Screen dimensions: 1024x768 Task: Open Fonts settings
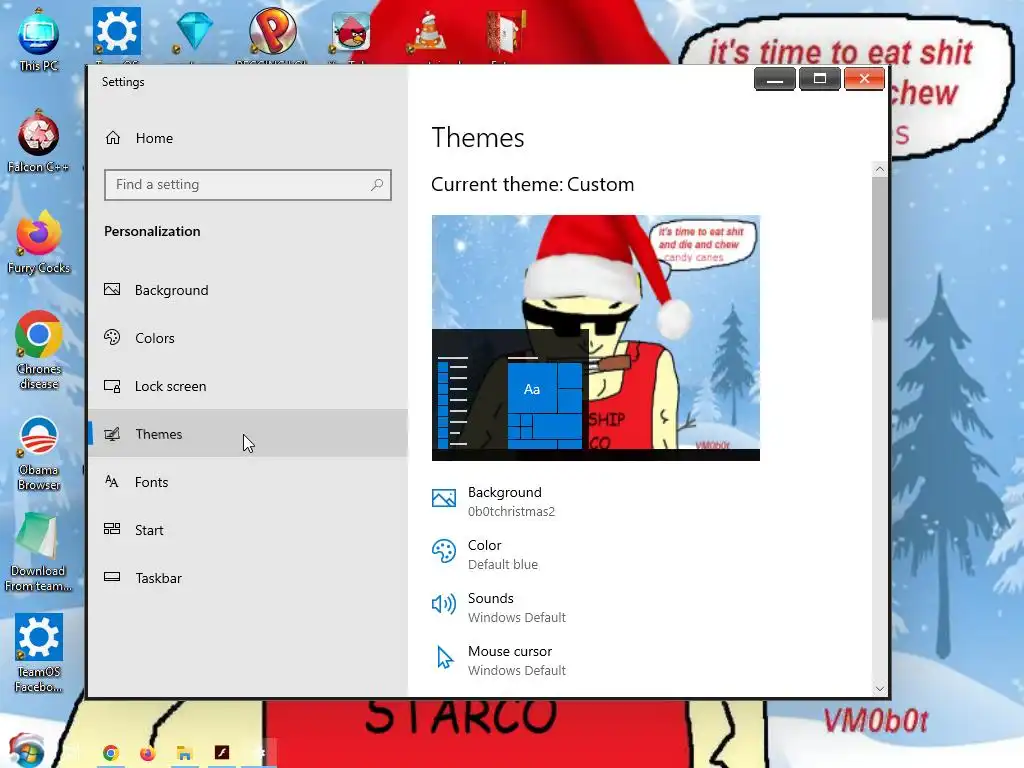pyautogui.click(x=248, y=482)
